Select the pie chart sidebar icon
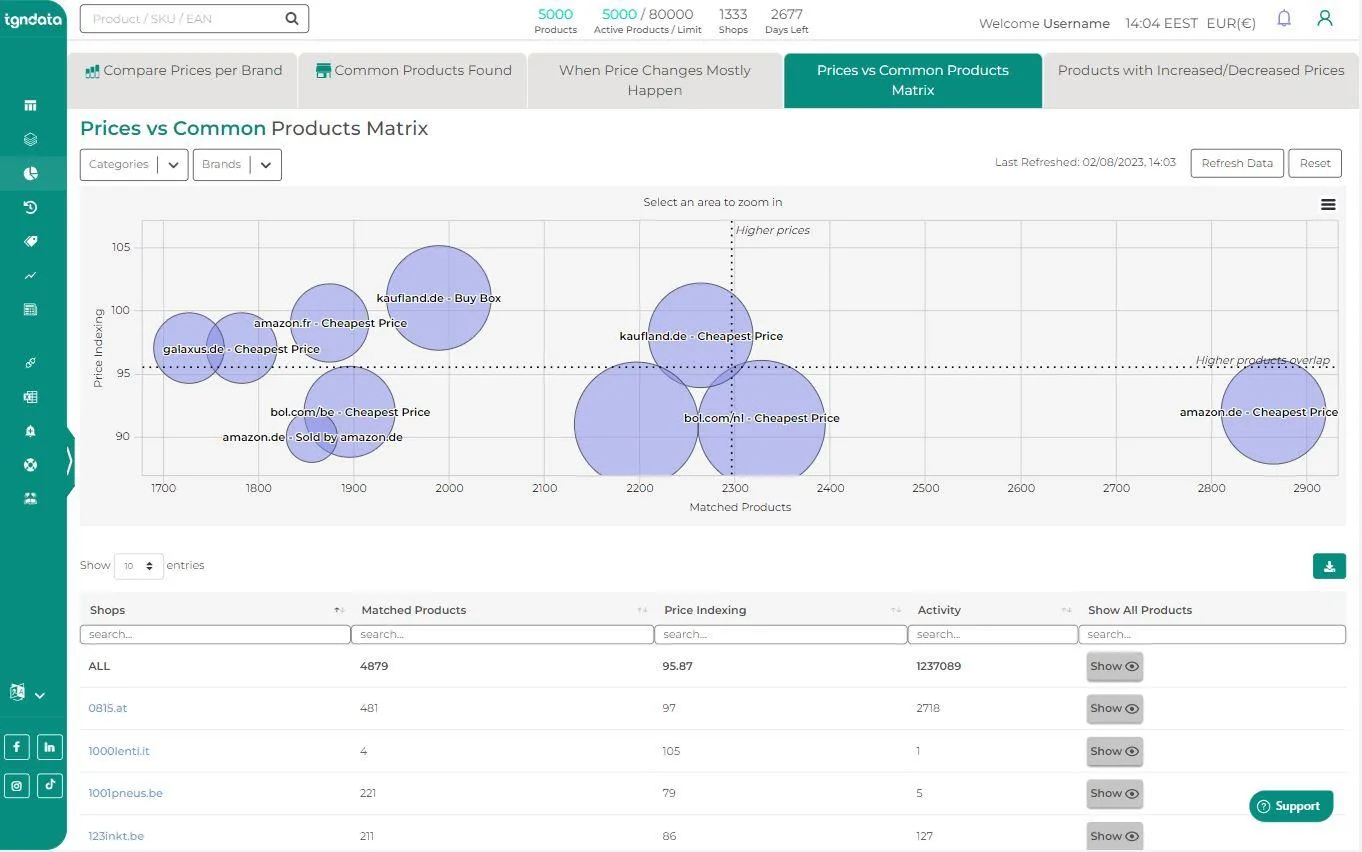 coord(30,173)
